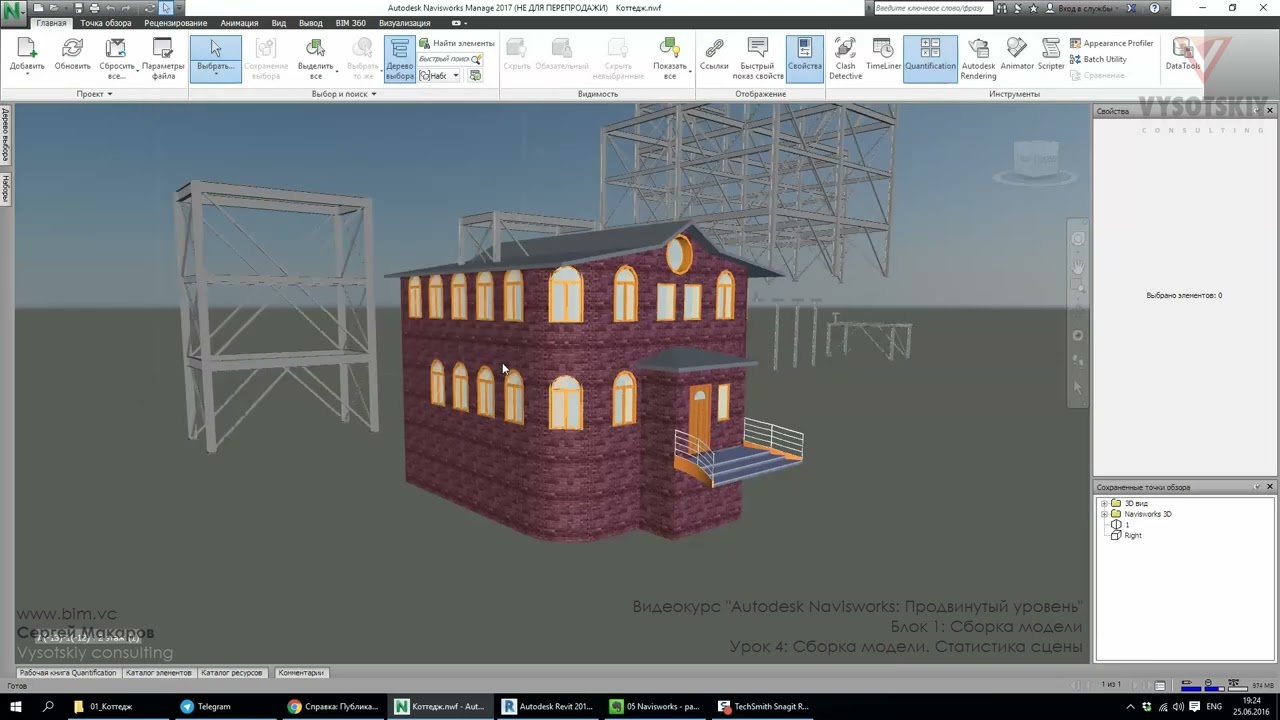The height and width of the screenshot is (720, 1280).
Task: Open the DataTools icon
Action: click(x=1182, y=56)
